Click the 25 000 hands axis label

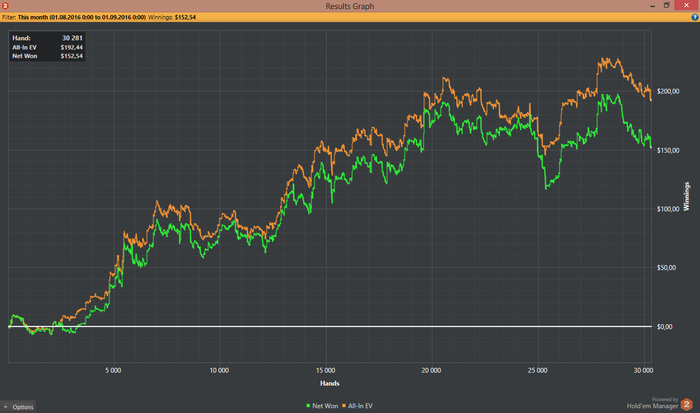[538, 371]
